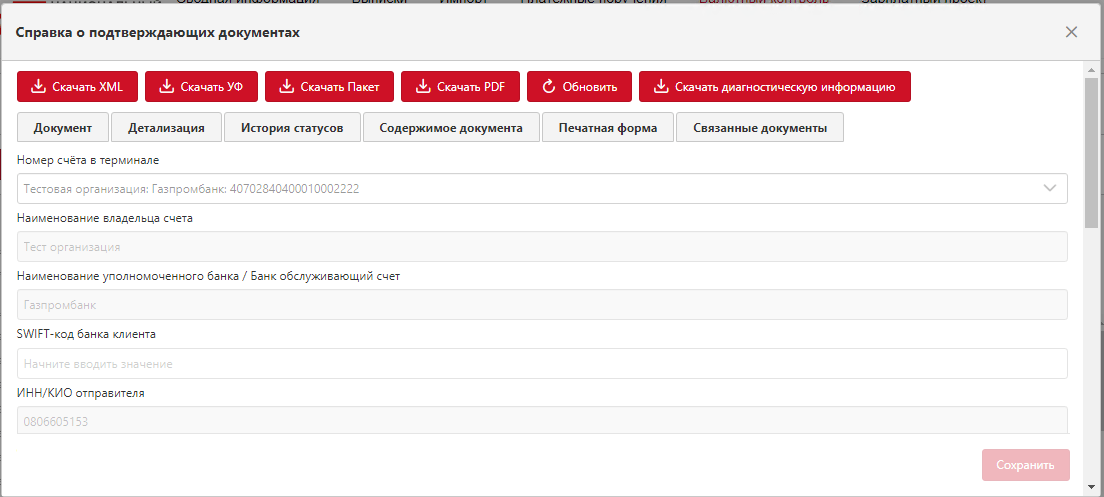Download the УФ file
Screen dimensions: 1104x497
[x=201, y=87]
